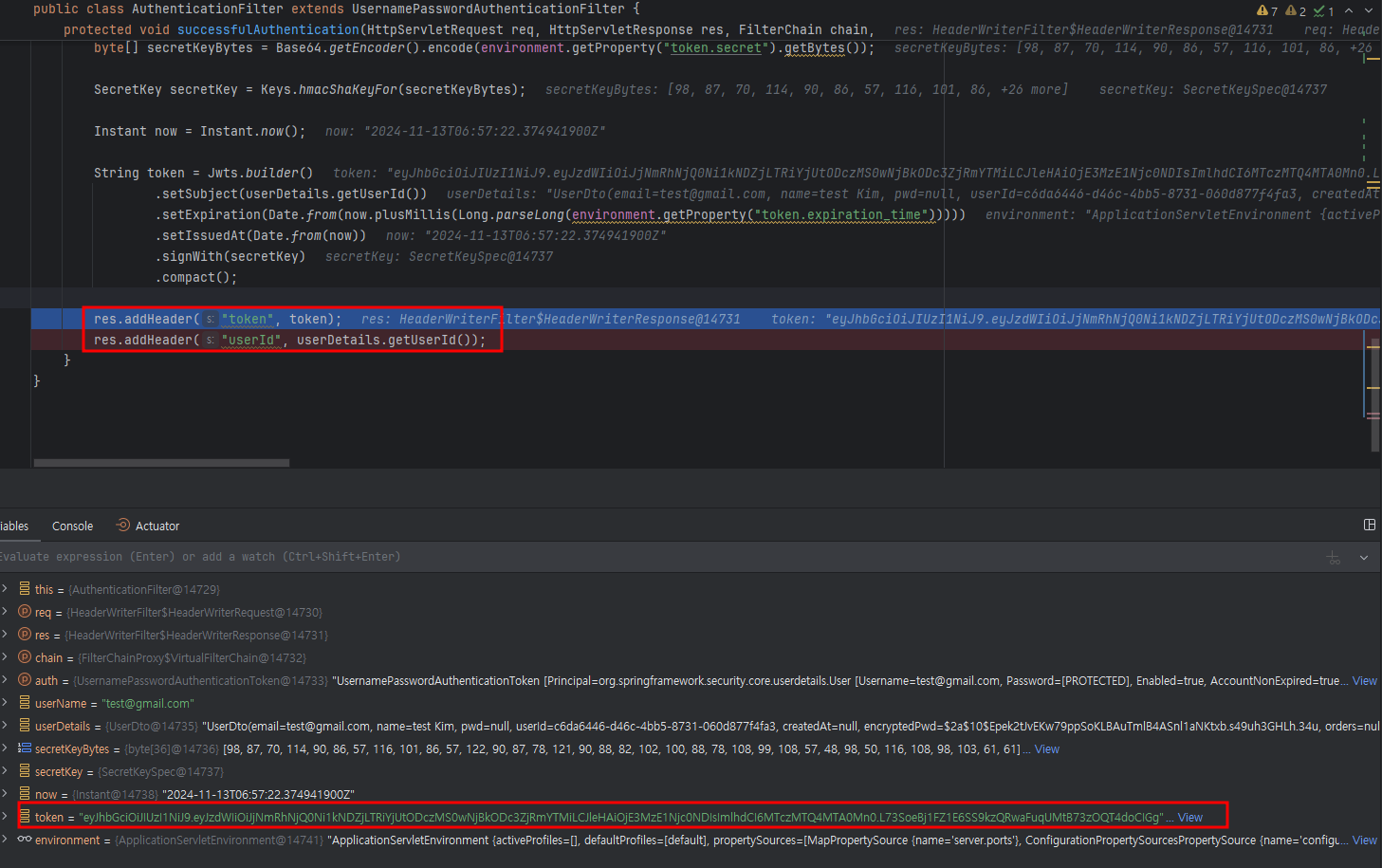Click the green typo checkmark indicator showing 1
The image size is (1382, 868).
(1324, 10)
